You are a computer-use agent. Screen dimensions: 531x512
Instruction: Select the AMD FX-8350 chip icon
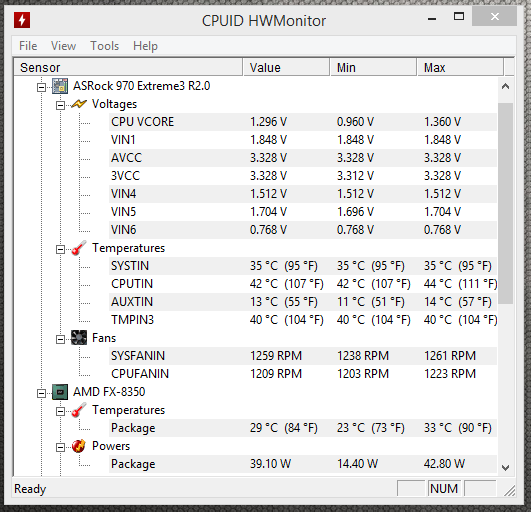60,392
